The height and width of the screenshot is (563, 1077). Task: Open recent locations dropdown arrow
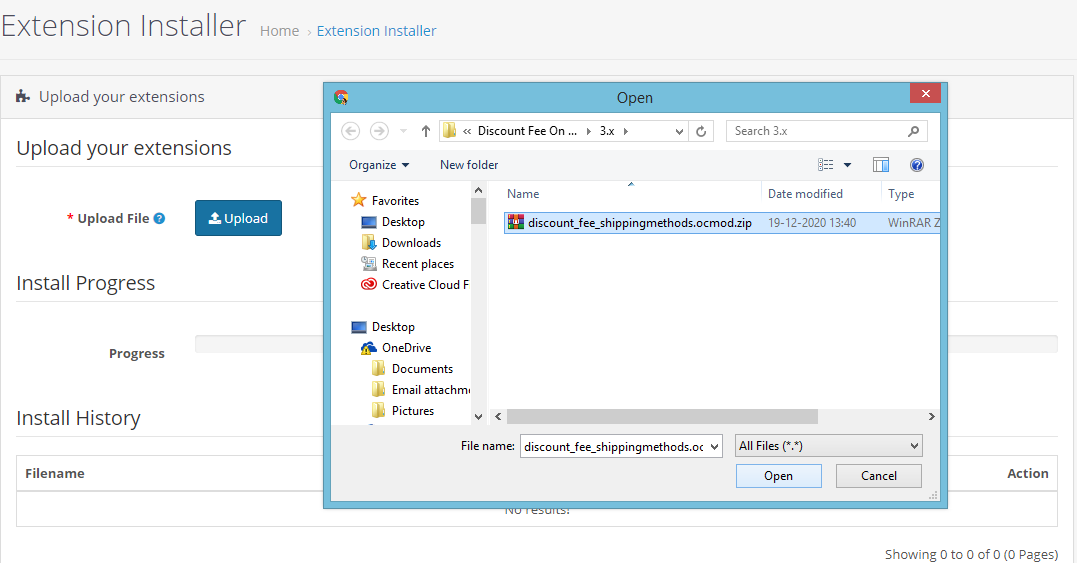[x=403, y=130]
